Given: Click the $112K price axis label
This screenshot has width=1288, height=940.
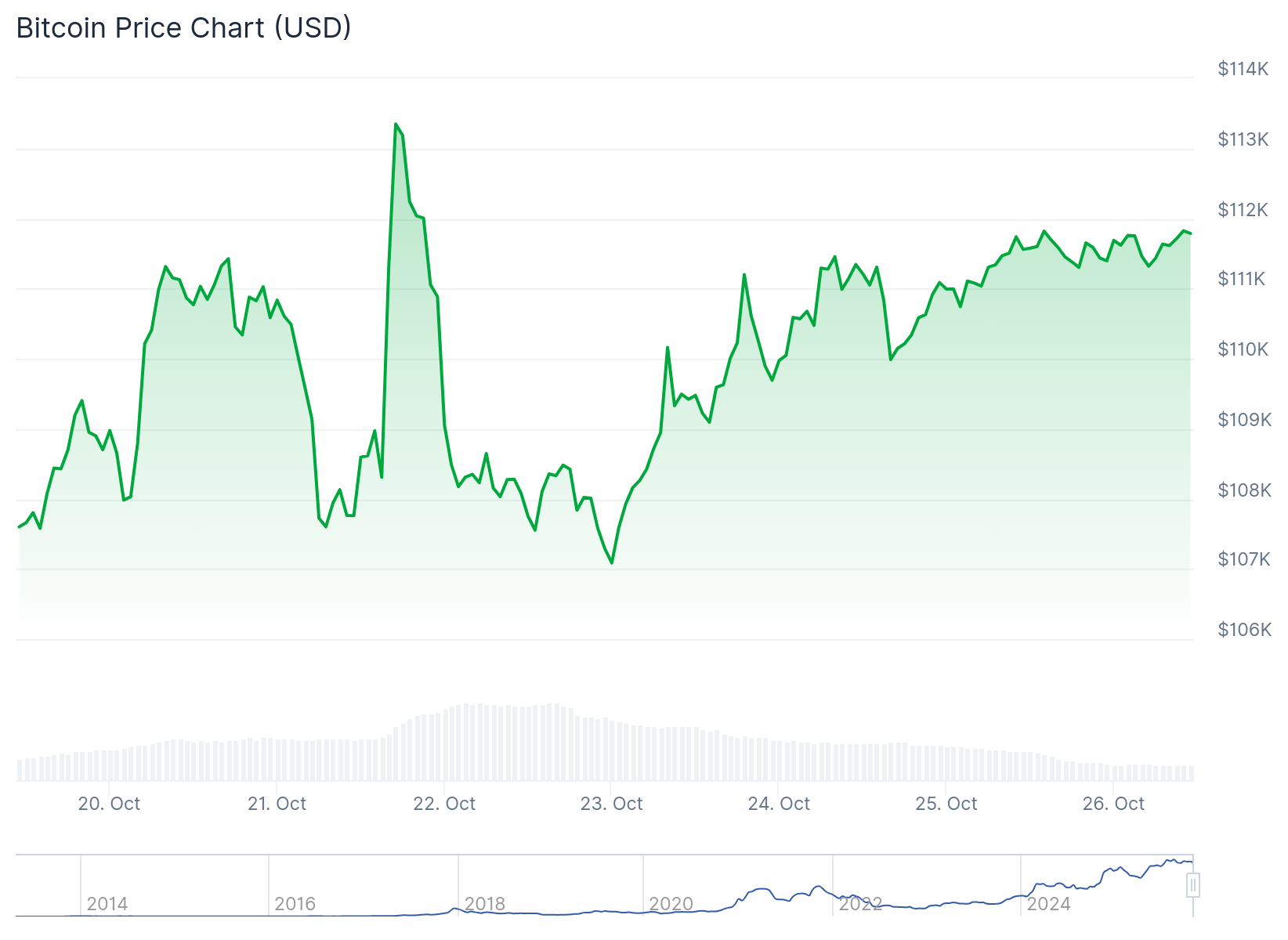Looking at the screenshot, I should (x=1243, y=210).
